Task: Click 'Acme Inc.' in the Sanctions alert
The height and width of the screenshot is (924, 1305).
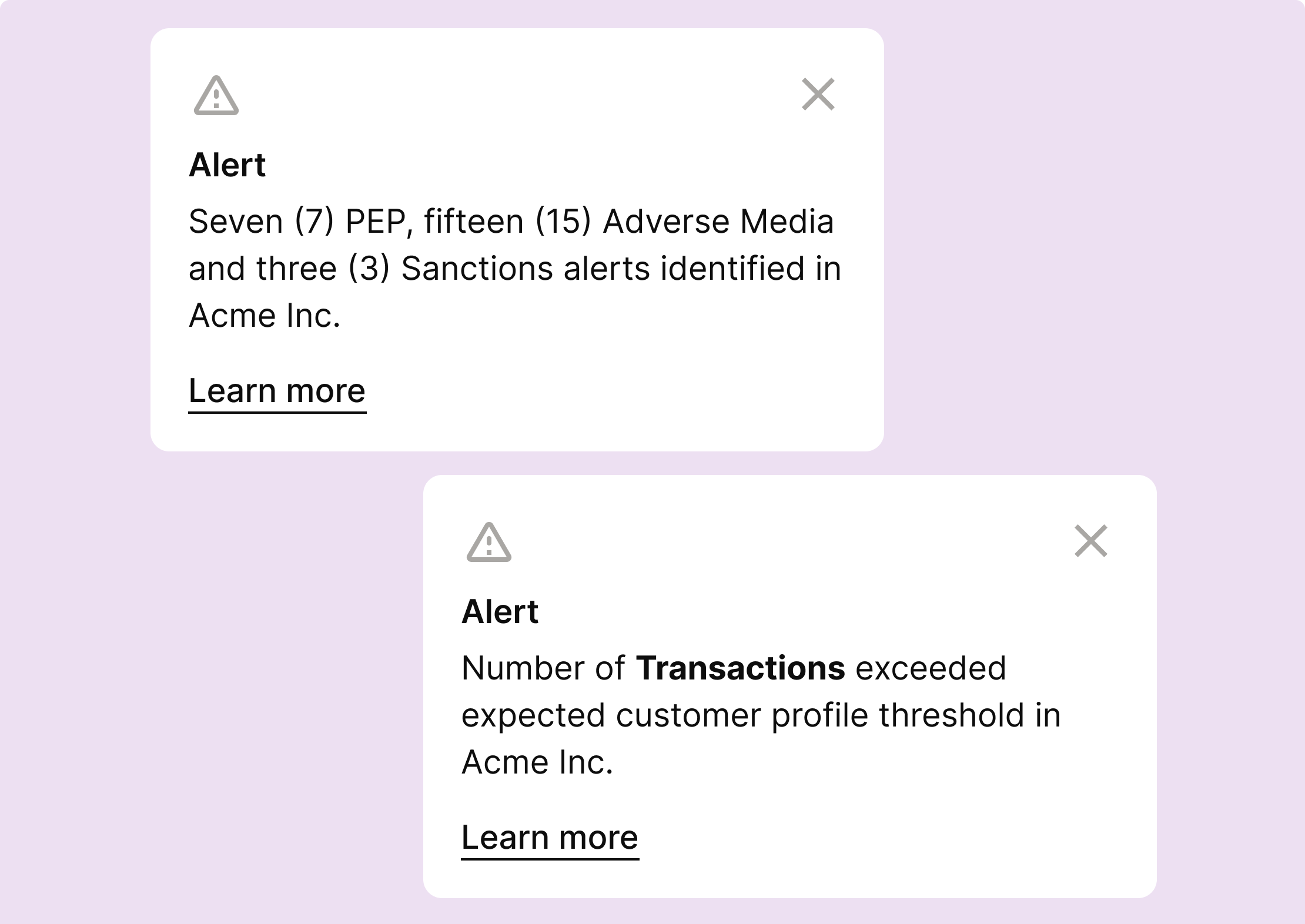Action: (265, 316)
